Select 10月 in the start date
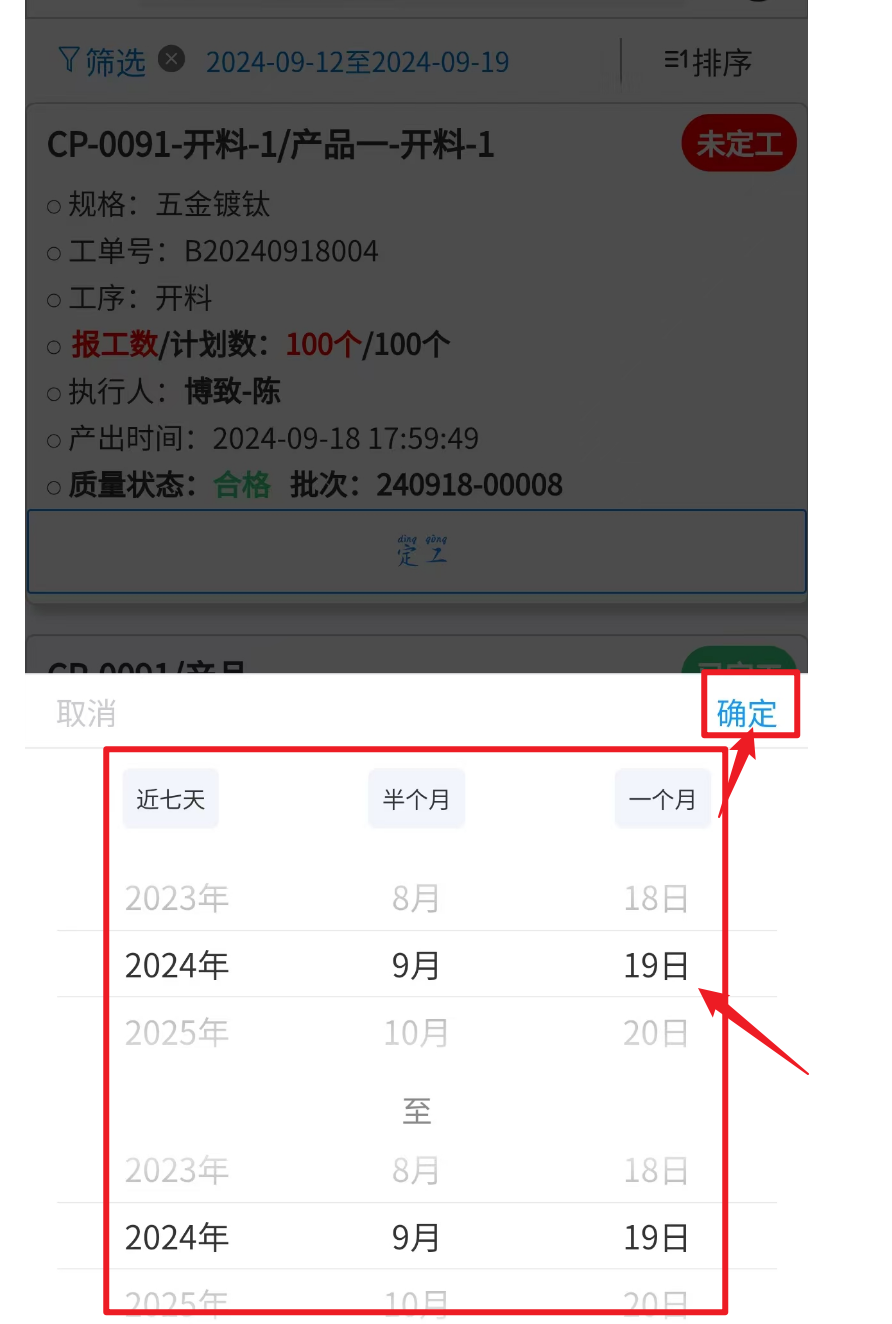892x1324 pixels. (x=416, y=1032)
